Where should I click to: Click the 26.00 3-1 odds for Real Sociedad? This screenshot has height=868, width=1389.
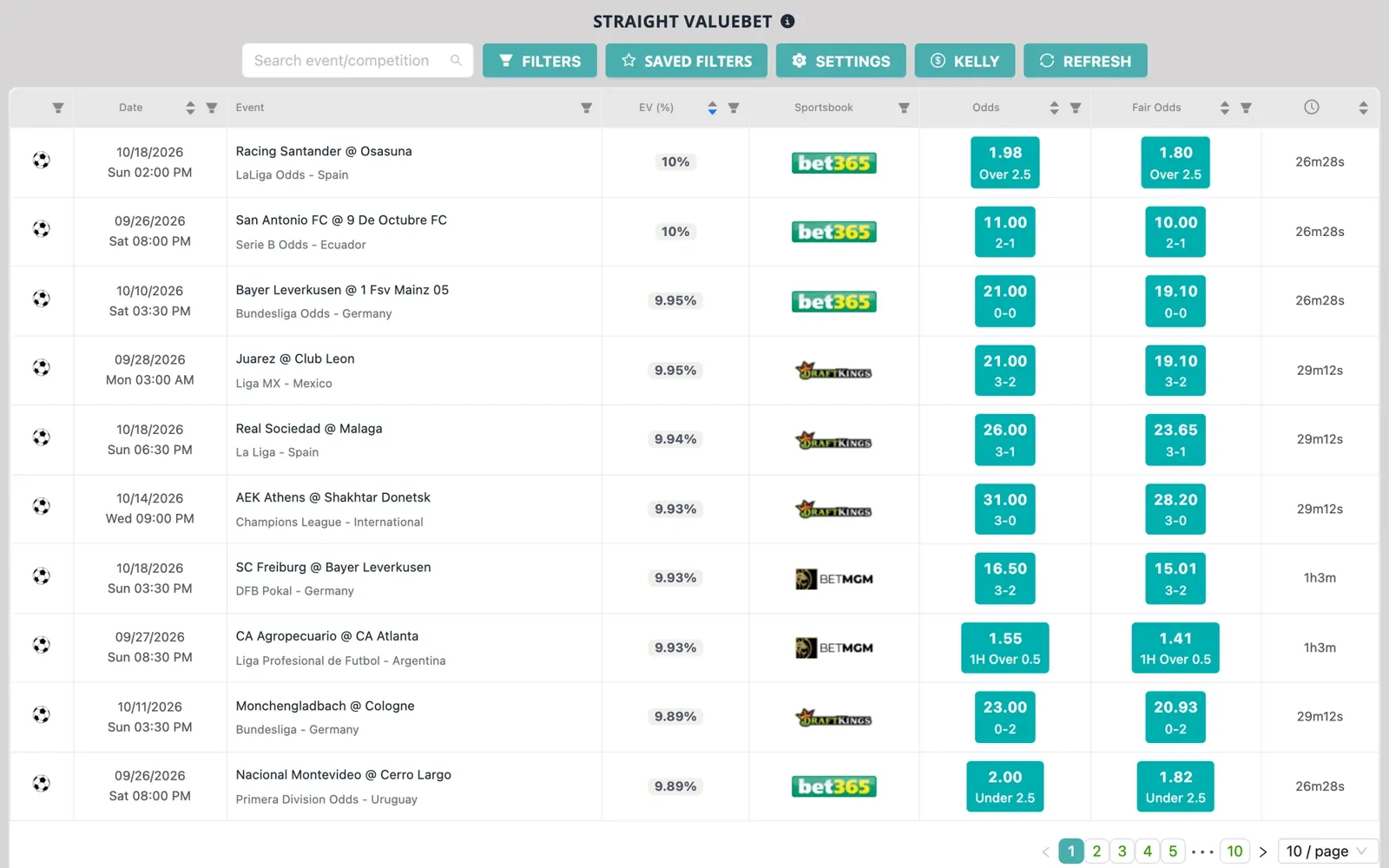click(1005, 440)
